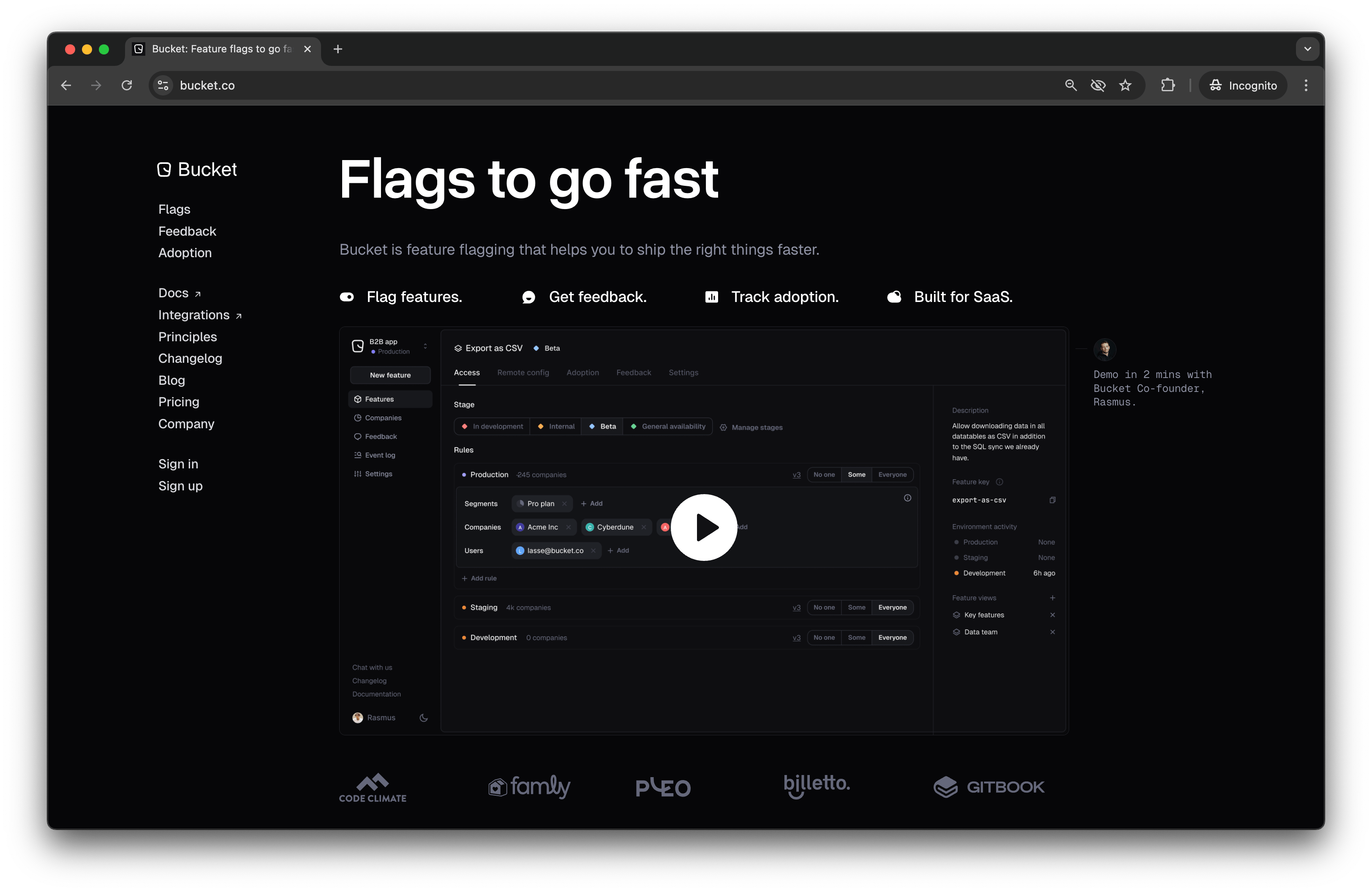Click Rasmus co-founder avatar thumbnail

click(1105, 349)
